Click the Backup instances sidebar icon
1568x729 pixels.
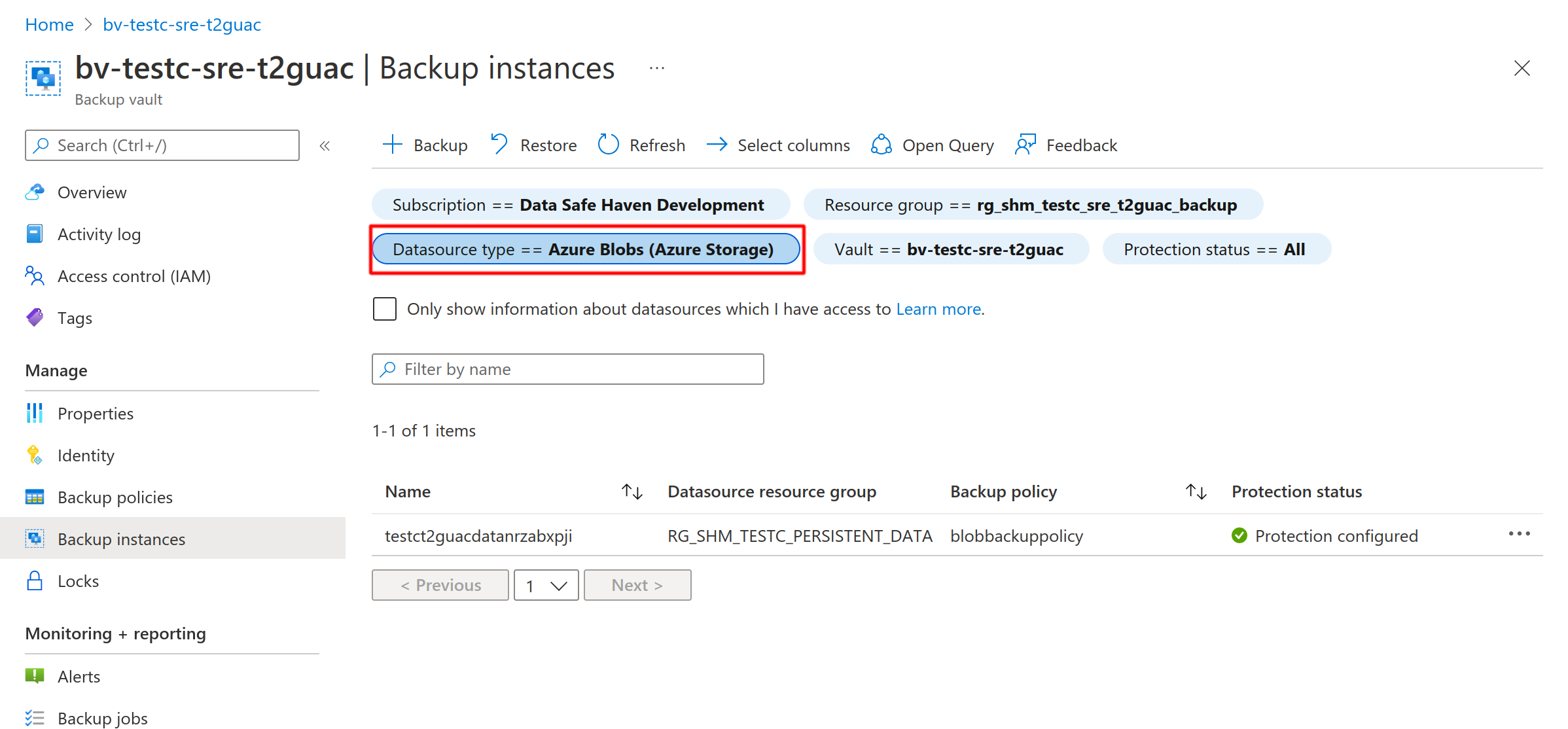tap(35, 539)
